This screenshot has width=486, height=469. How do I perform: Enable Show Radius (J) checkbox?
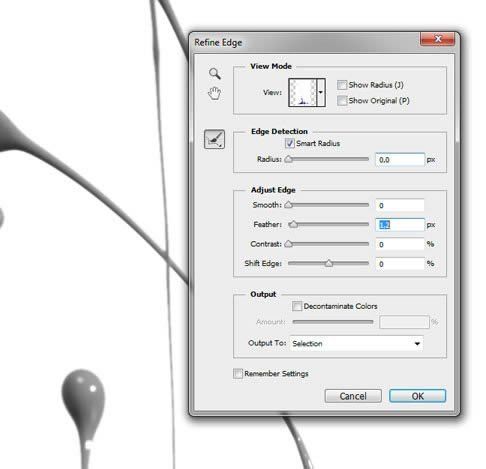[342, 85]
